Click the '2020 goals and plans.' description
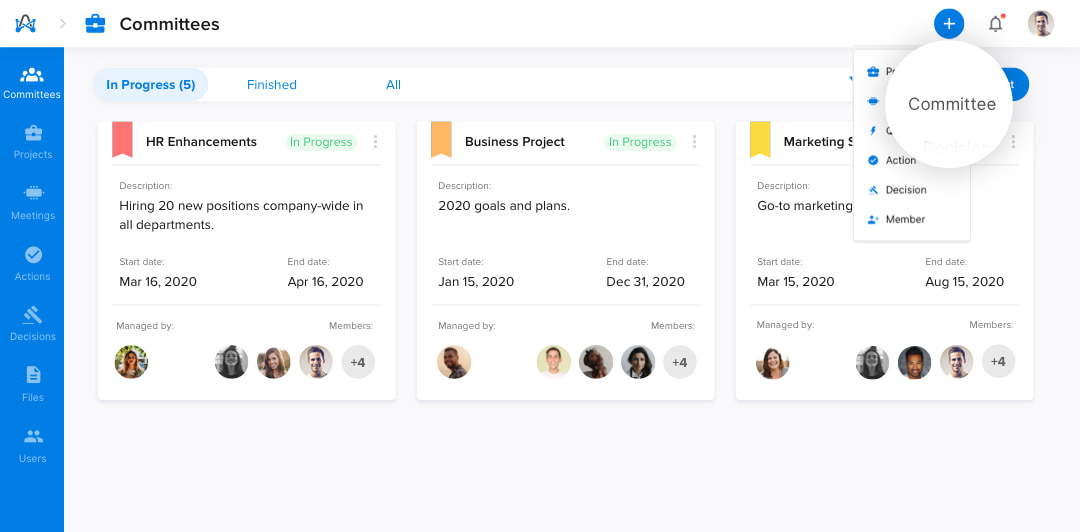This screenshot has width=1080, height=532. click(504, 205)
